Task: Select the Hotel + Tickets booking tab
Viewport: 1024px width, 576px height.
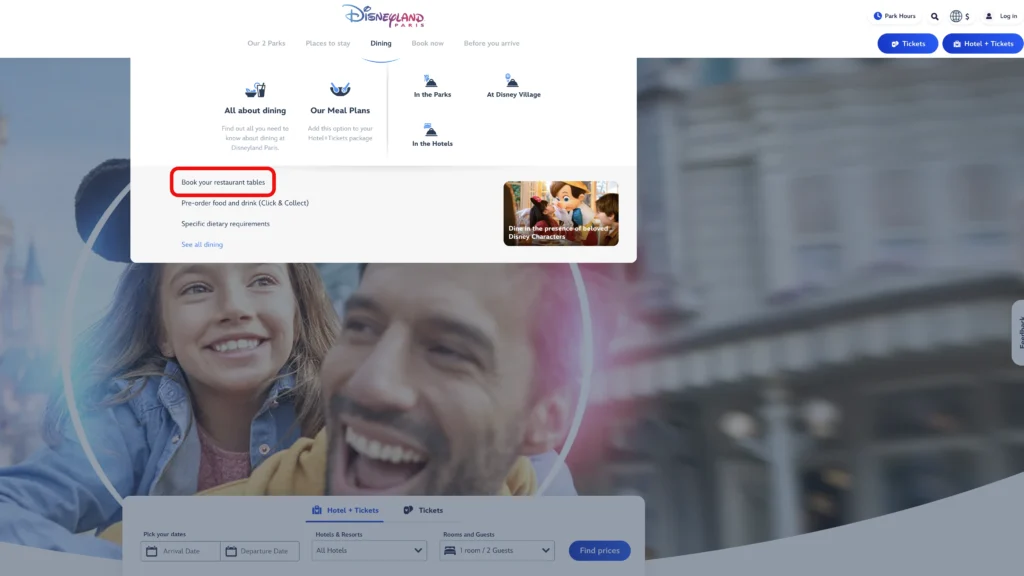Action: (x=345, y=510)
